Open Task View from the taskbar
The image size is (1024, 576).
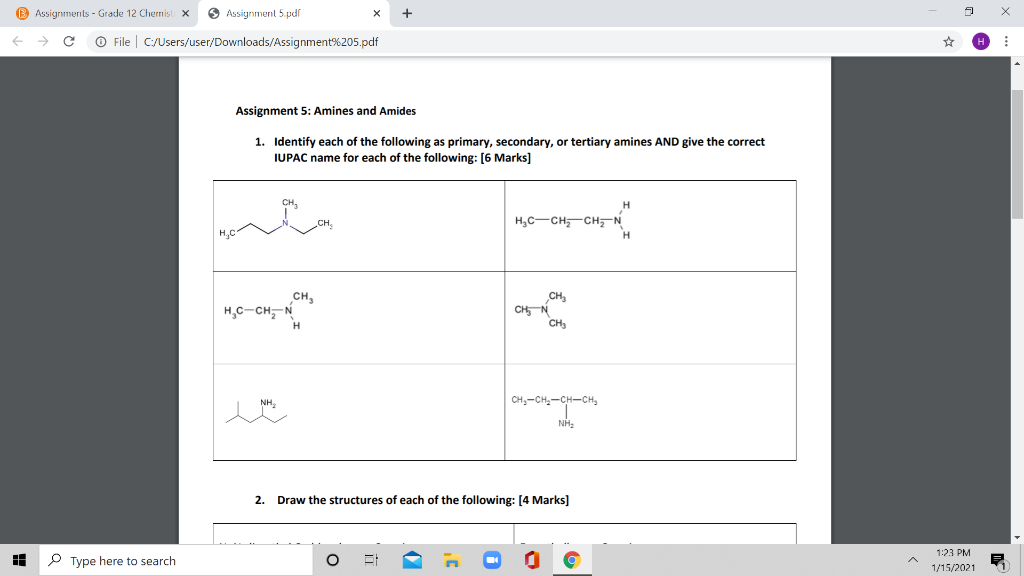click(x=371, y=560)
